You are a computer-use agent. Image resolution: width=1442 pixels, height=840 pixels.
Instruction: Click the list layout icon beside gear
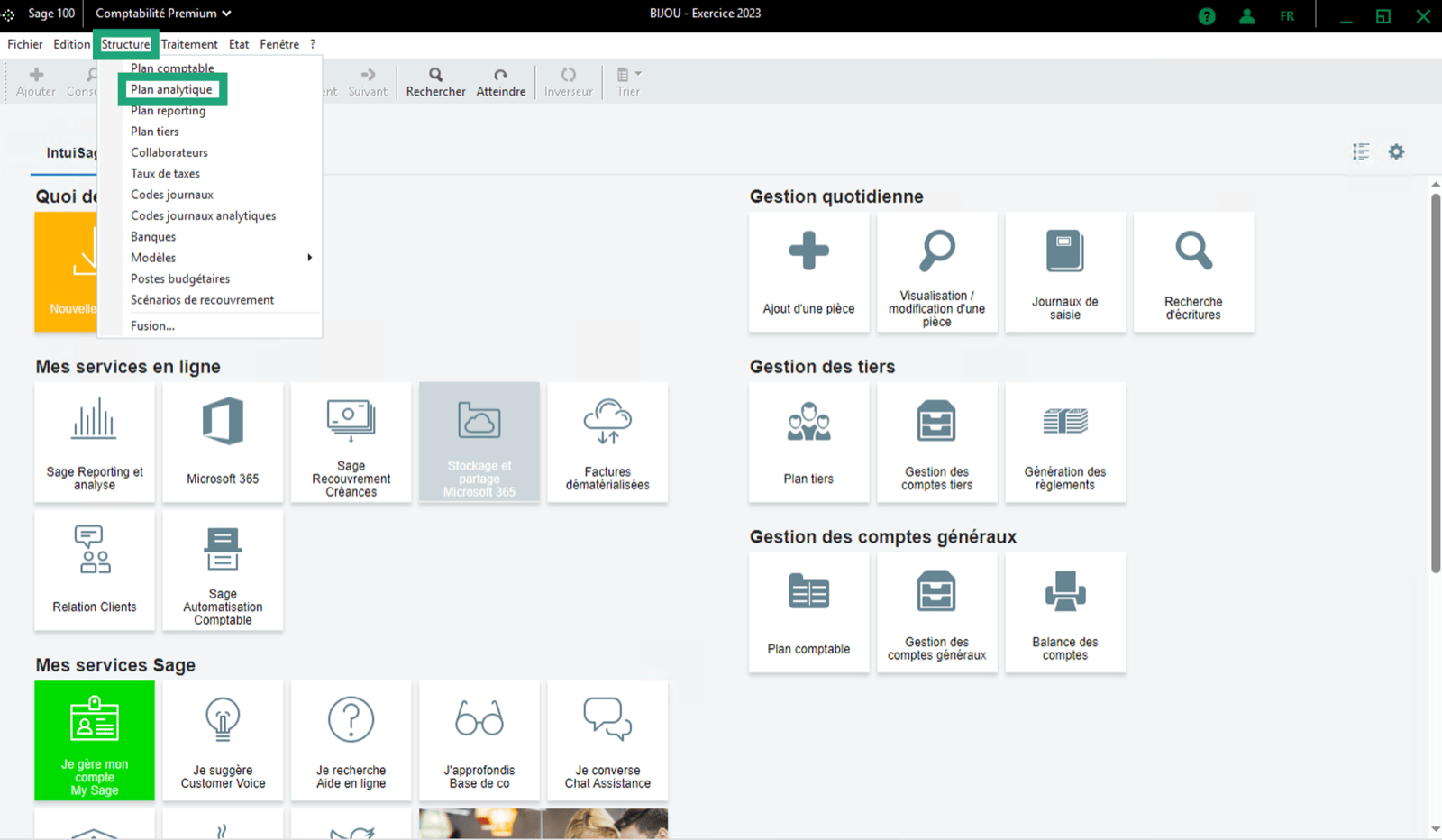coord(1361,151)
